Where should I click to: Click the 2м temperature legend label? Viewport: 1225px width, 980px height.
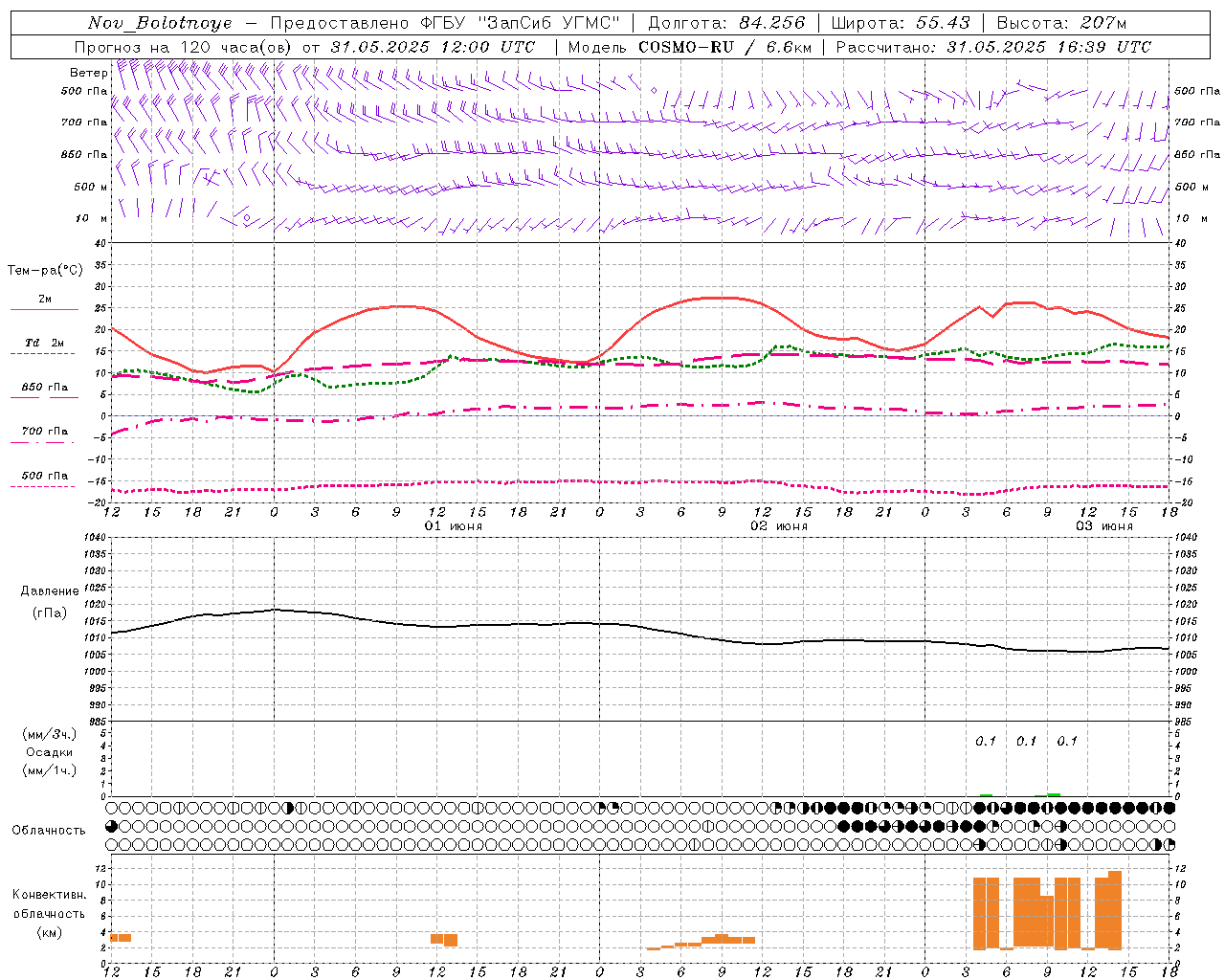45,299
